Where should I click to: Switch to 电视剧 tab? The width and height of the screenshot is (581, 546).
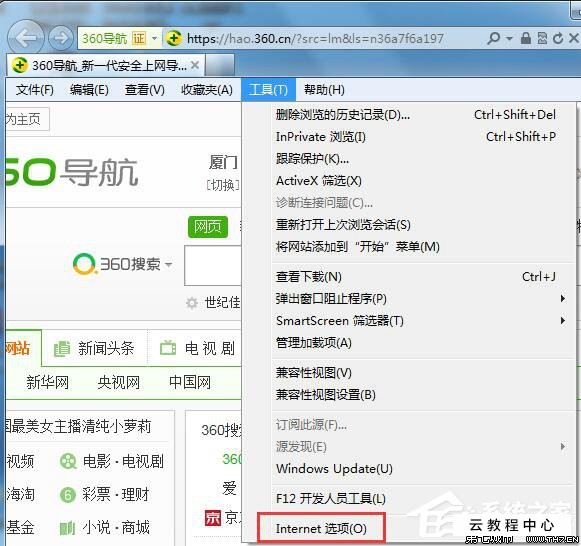[x=197, y=348]
